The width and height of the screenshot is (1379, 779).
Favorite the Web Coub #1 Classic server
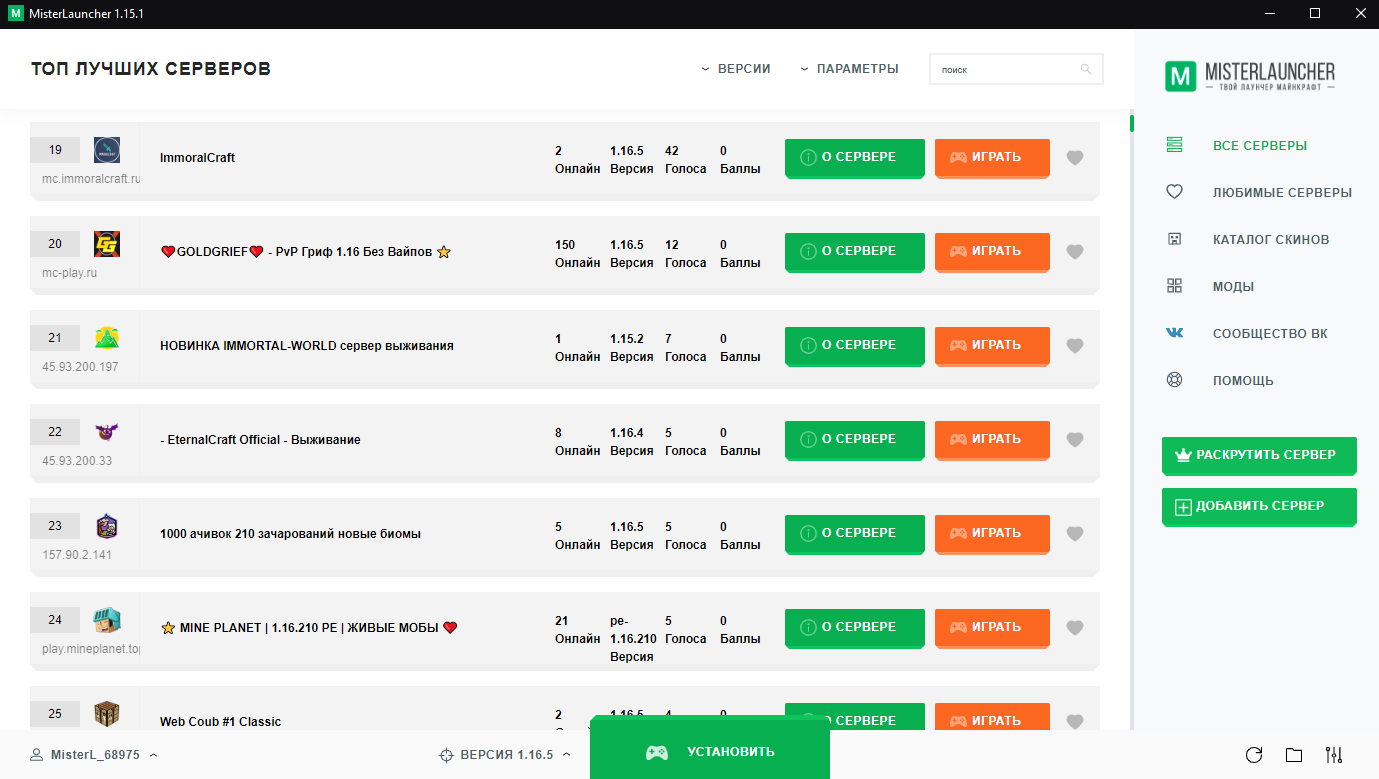coord(1075,722)
